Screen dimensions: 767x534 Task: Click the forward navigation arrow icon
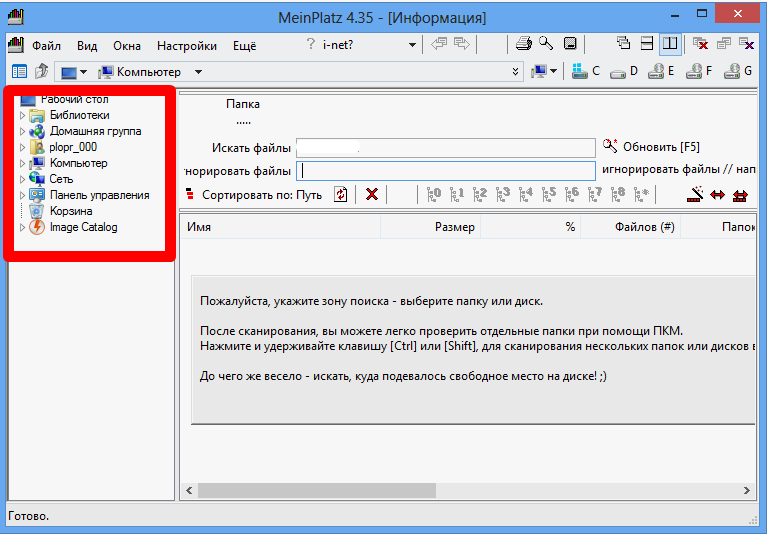[x=461, y=44]
